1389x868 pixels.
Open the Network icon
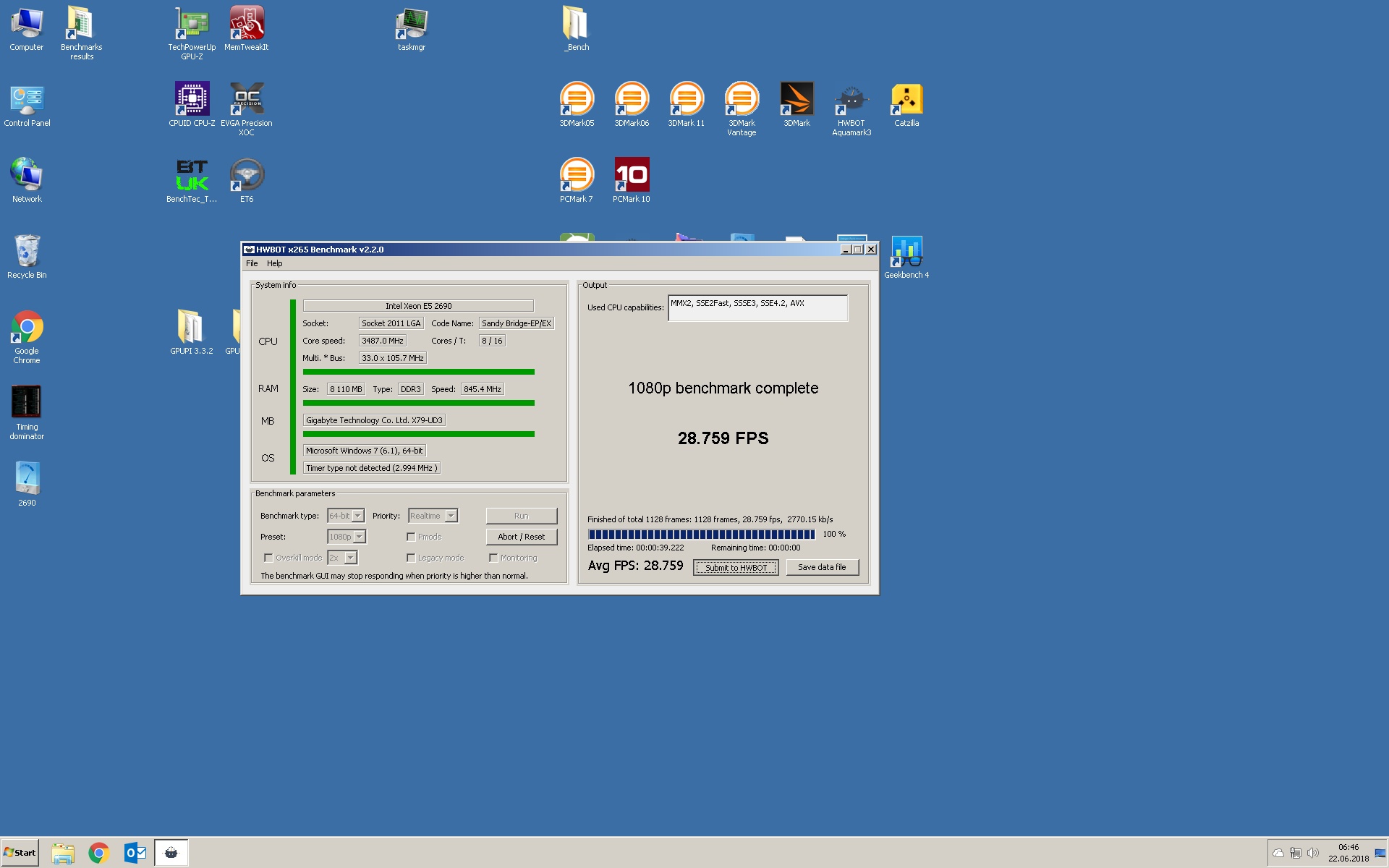tap(27, 181)
